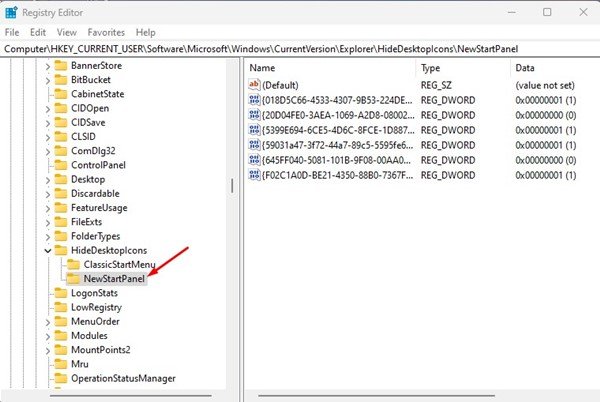
Task: Expand the BannerStore key
Action: point(47,66)
